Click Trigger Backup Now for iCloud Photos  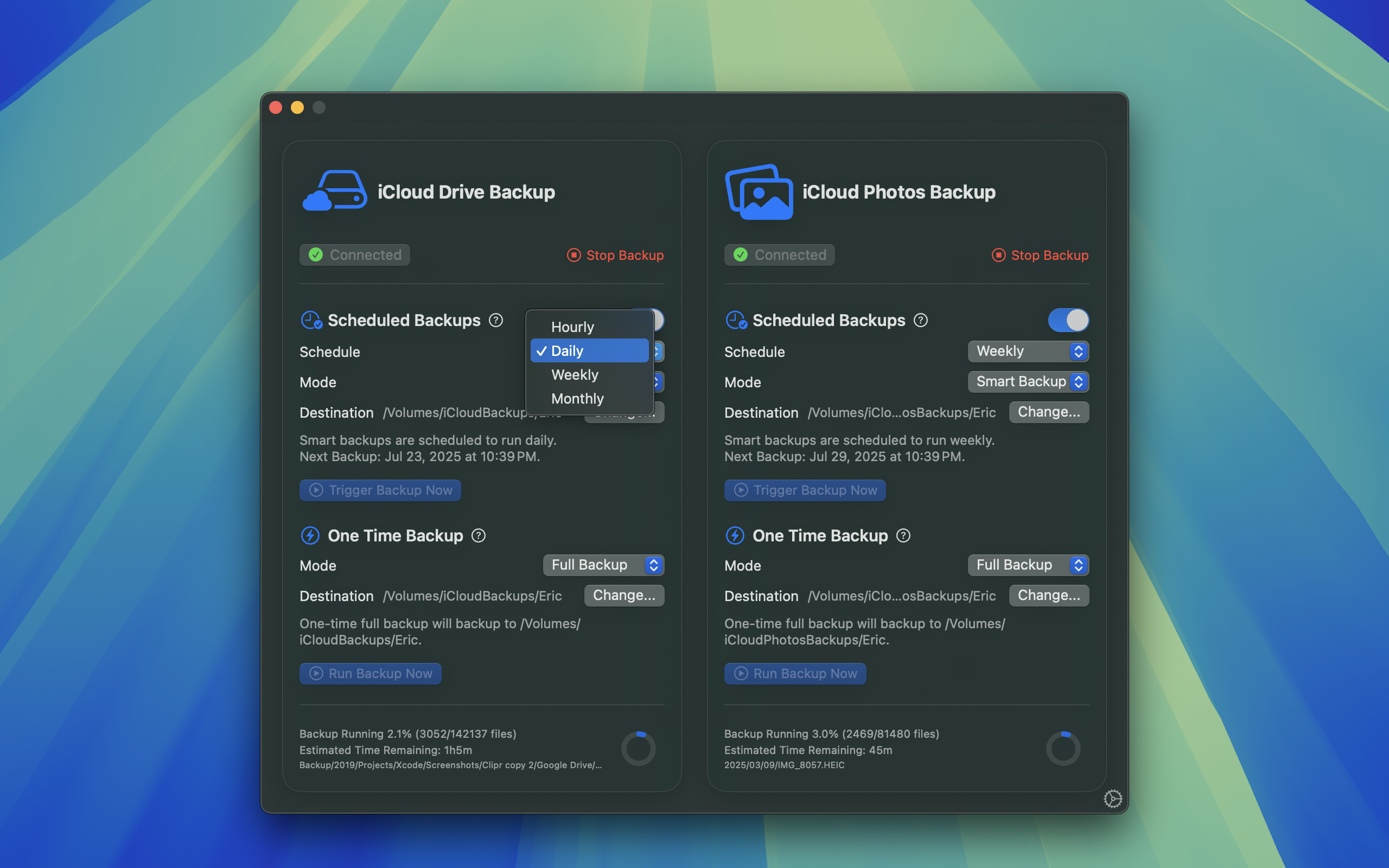click(x=805, y=490)
